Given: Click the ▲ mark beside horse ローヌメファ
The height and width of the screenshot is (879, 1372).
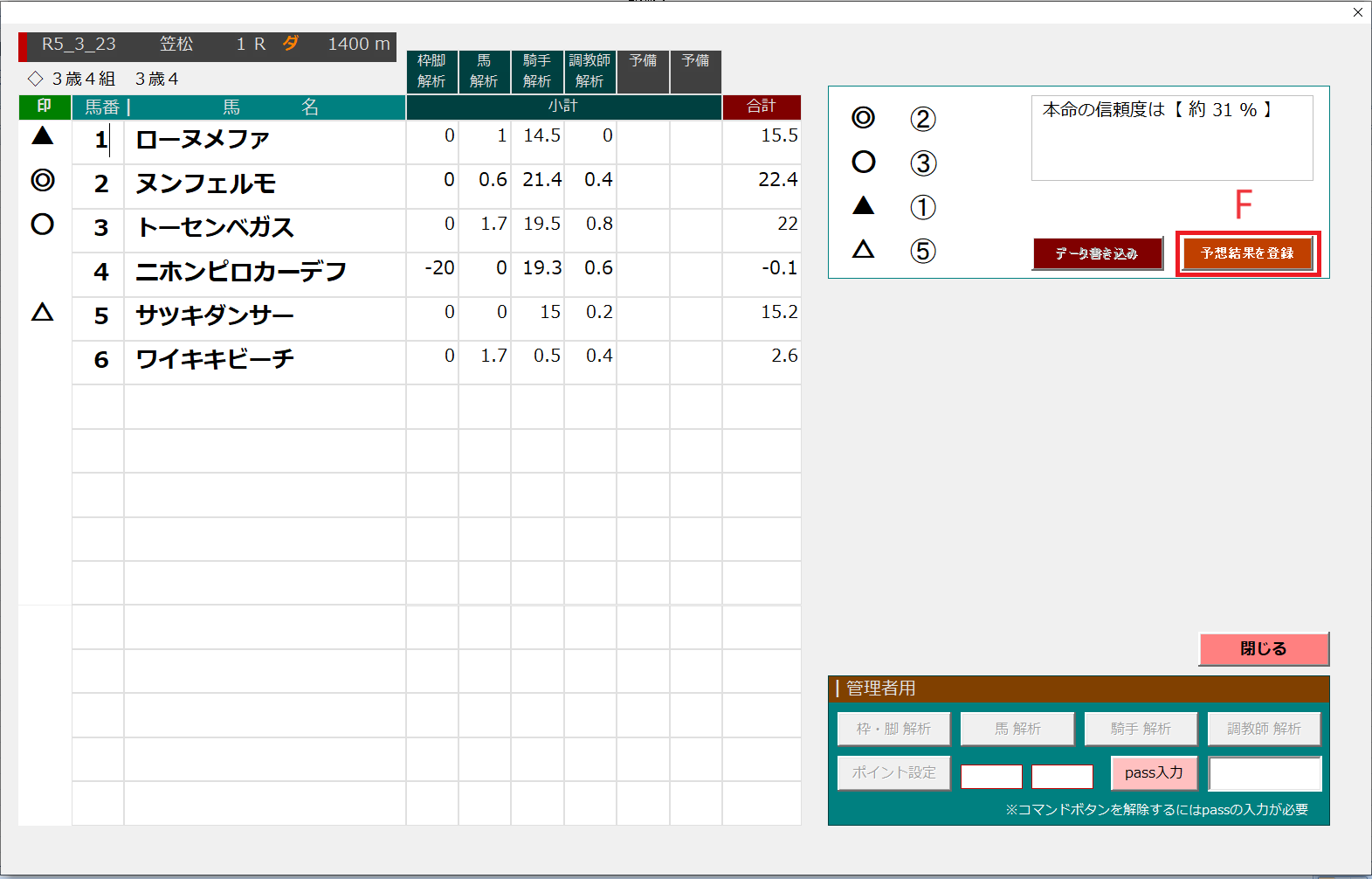Looking at the screenshot, I should tap(43, 135).
